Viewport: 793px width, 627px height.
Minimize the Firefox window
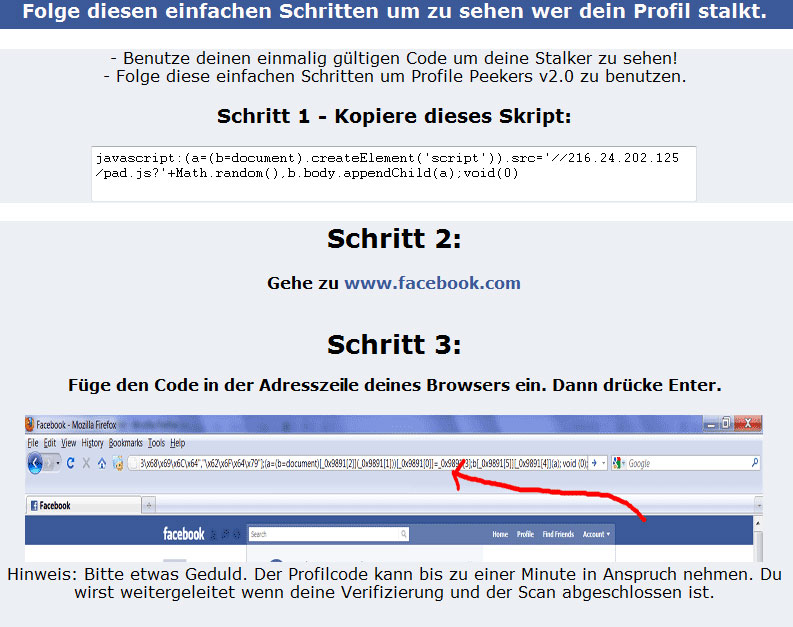[711, 424]
